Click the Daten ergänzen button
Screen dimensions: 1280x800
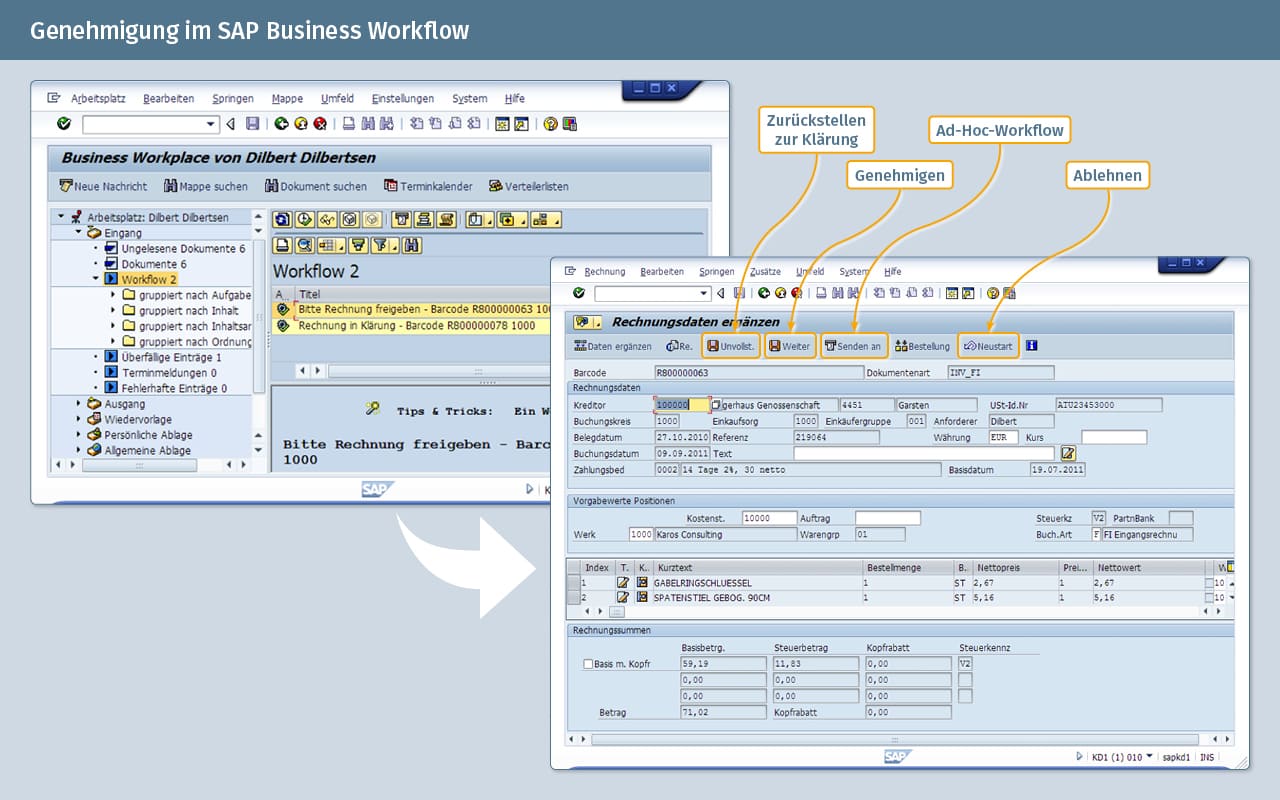tap(612, 346)
